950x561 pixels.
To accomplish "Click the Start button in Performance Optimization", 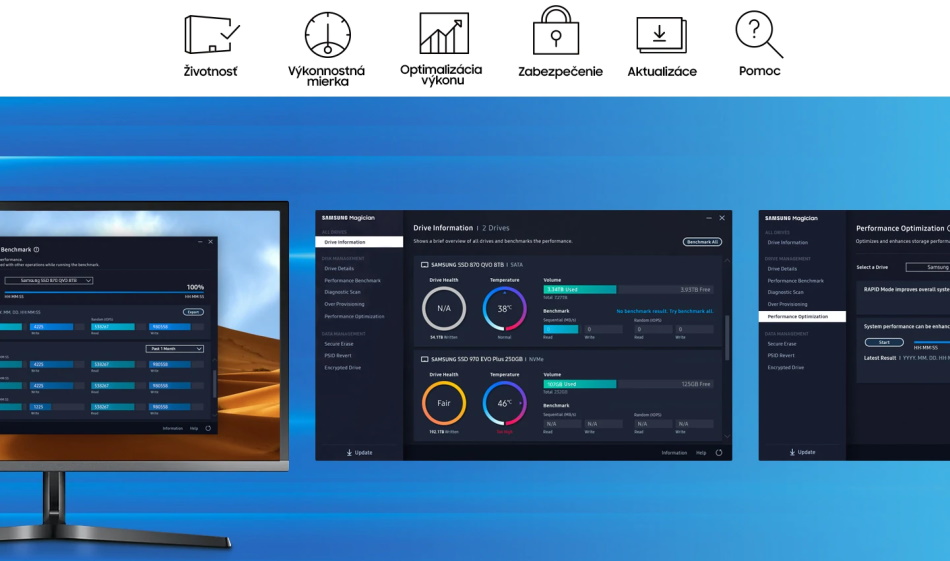I will pyautogui.click(x=884, y=342).
